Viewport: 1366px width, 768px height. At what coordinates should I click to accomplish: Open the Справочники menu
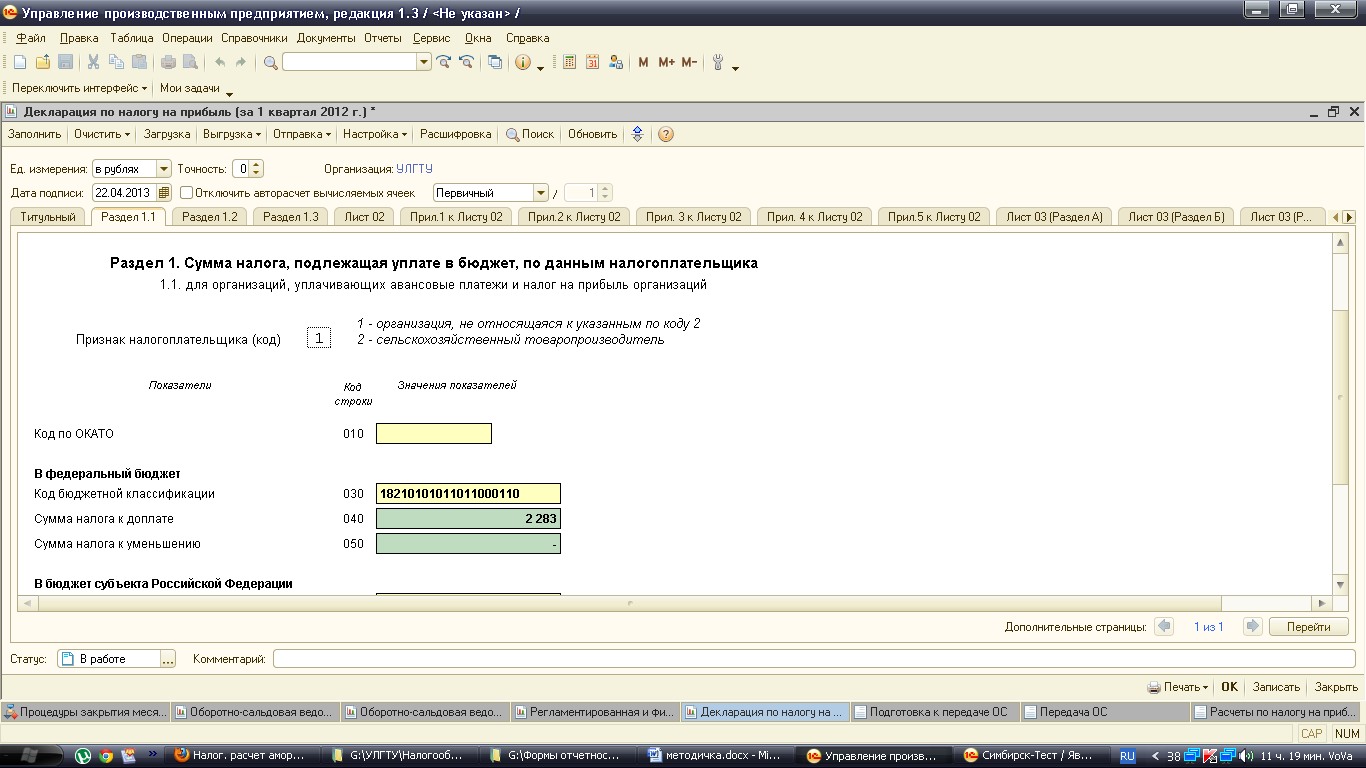coord(254,38)
